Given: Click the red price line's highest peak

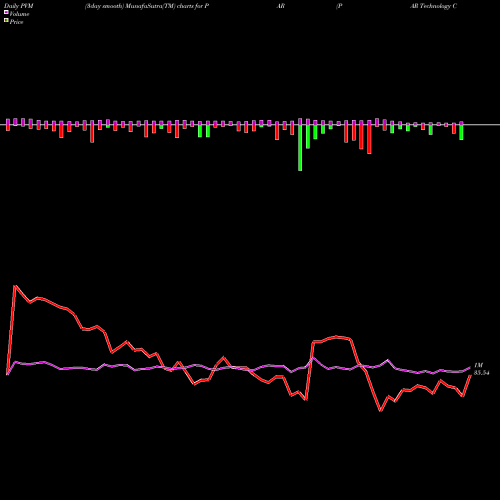Looking at the screenshot, I should click(15, 286).
